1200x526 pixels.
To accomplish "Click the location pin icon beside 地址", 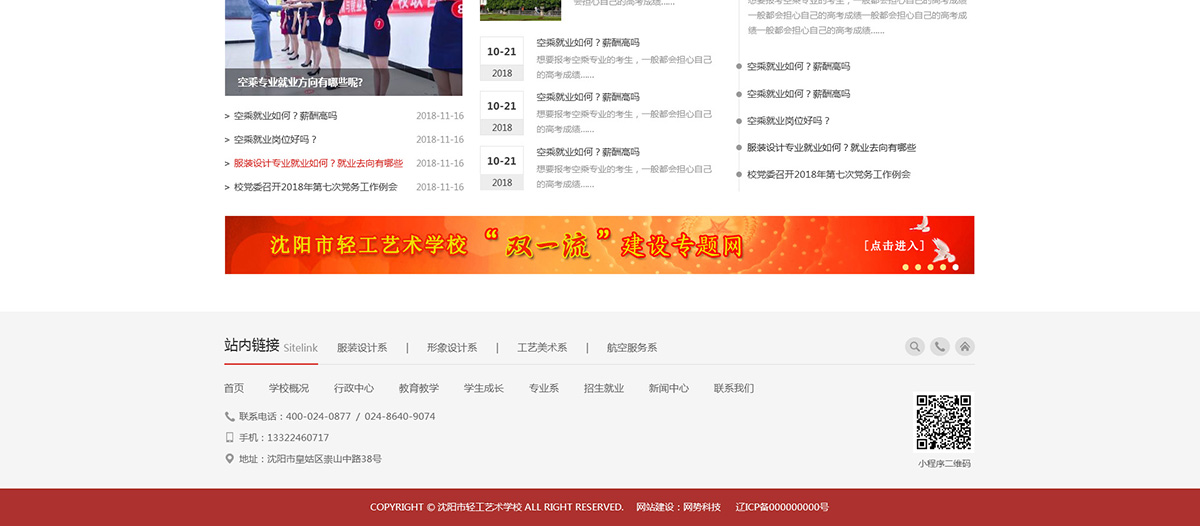I will (x=230, y=459).
